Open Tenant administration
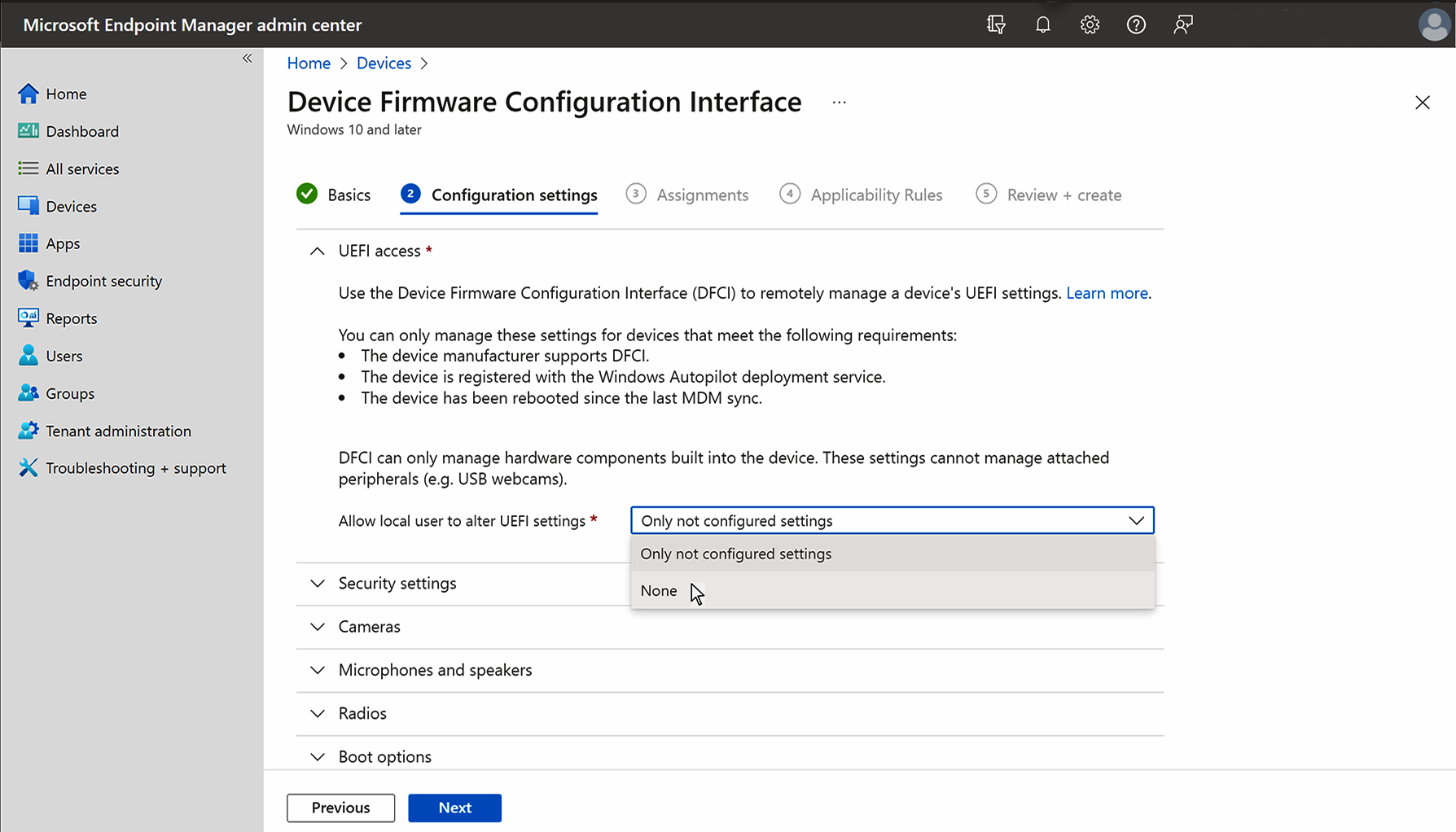Image resolution: width=1456 pixels, height=832 pixels. (x=118, y=430)
